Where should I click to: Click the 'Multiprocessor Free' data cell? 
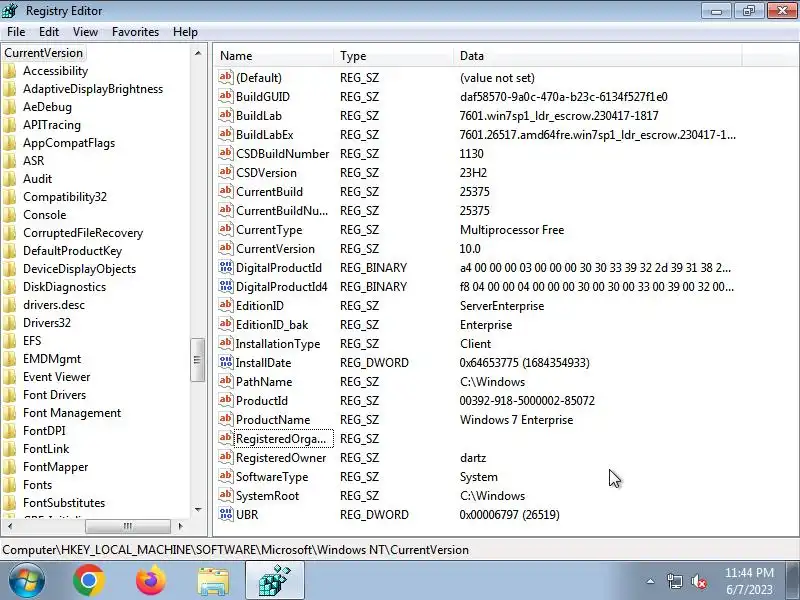[512, 230]
